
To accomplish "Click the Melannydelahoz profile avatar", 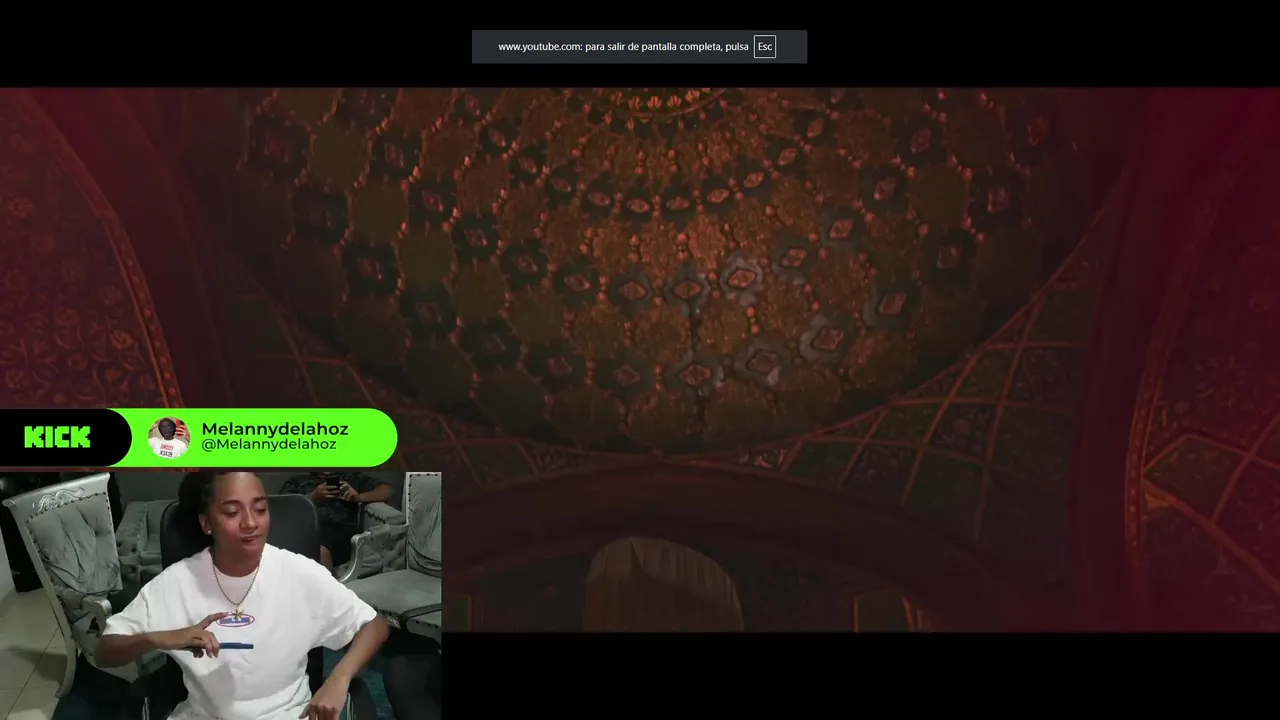I will tap(169, 437).
